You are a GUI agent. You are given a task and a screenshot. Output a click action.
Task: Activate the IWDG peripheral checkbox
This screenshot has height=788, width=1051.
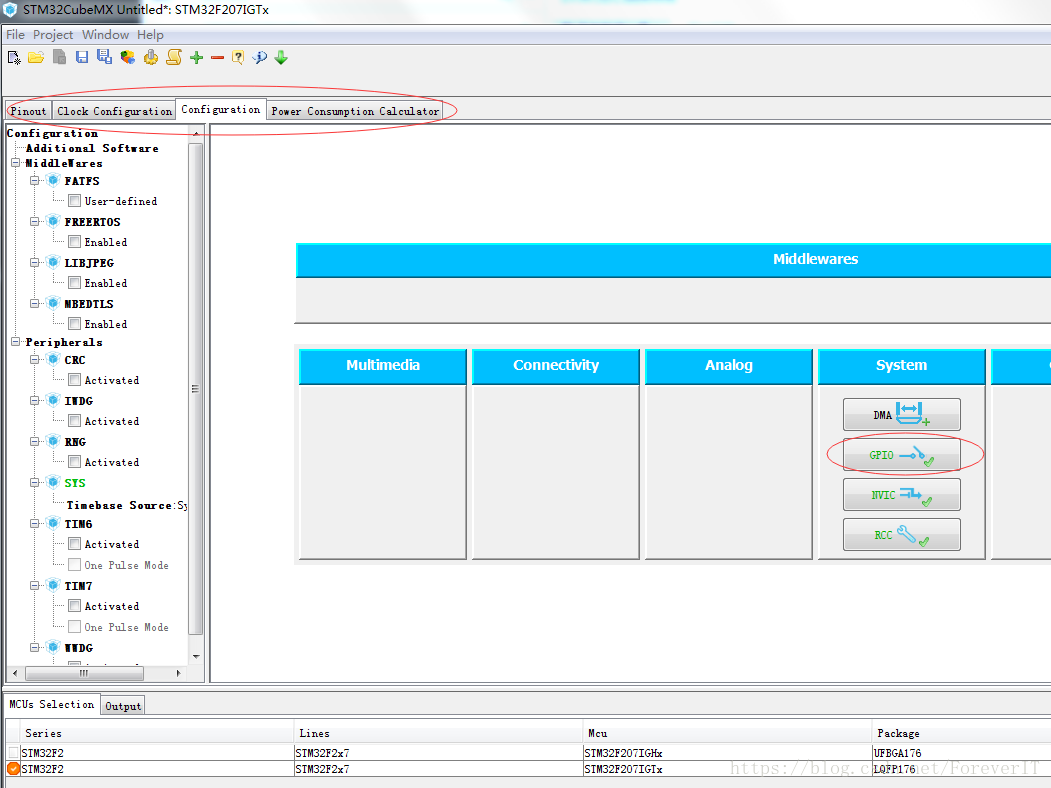tap(74, 421)
